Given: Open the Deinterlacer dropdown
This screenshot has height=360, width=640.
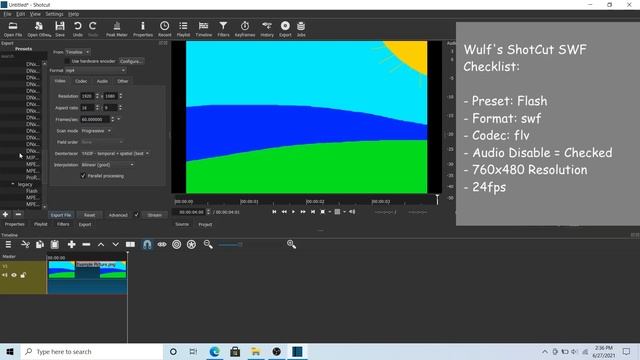Looking at the screenshot, I should click(115, 153).
